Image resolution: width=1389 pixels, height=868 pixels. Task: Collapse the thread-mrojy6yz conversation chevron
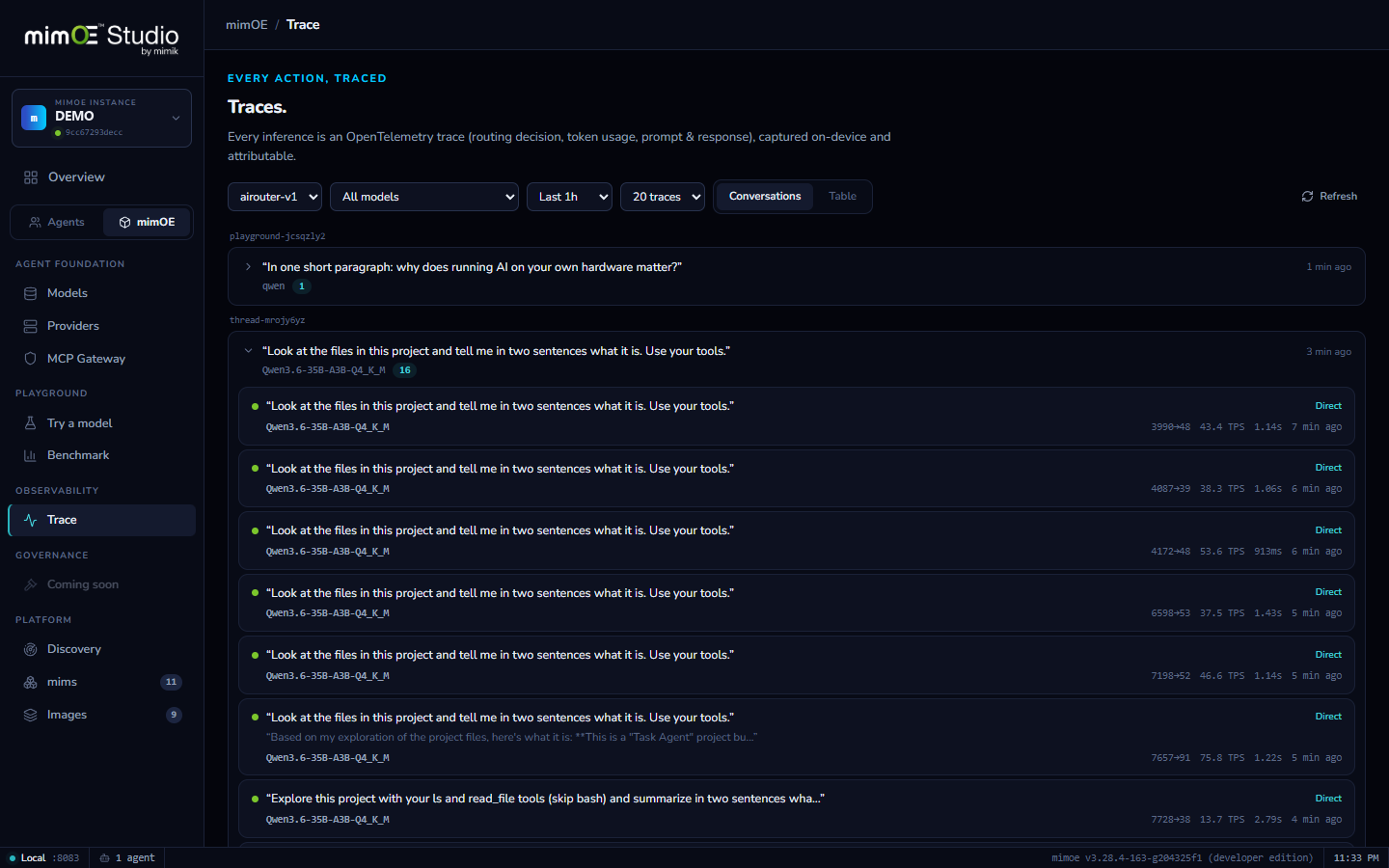(x=248, y=351)
